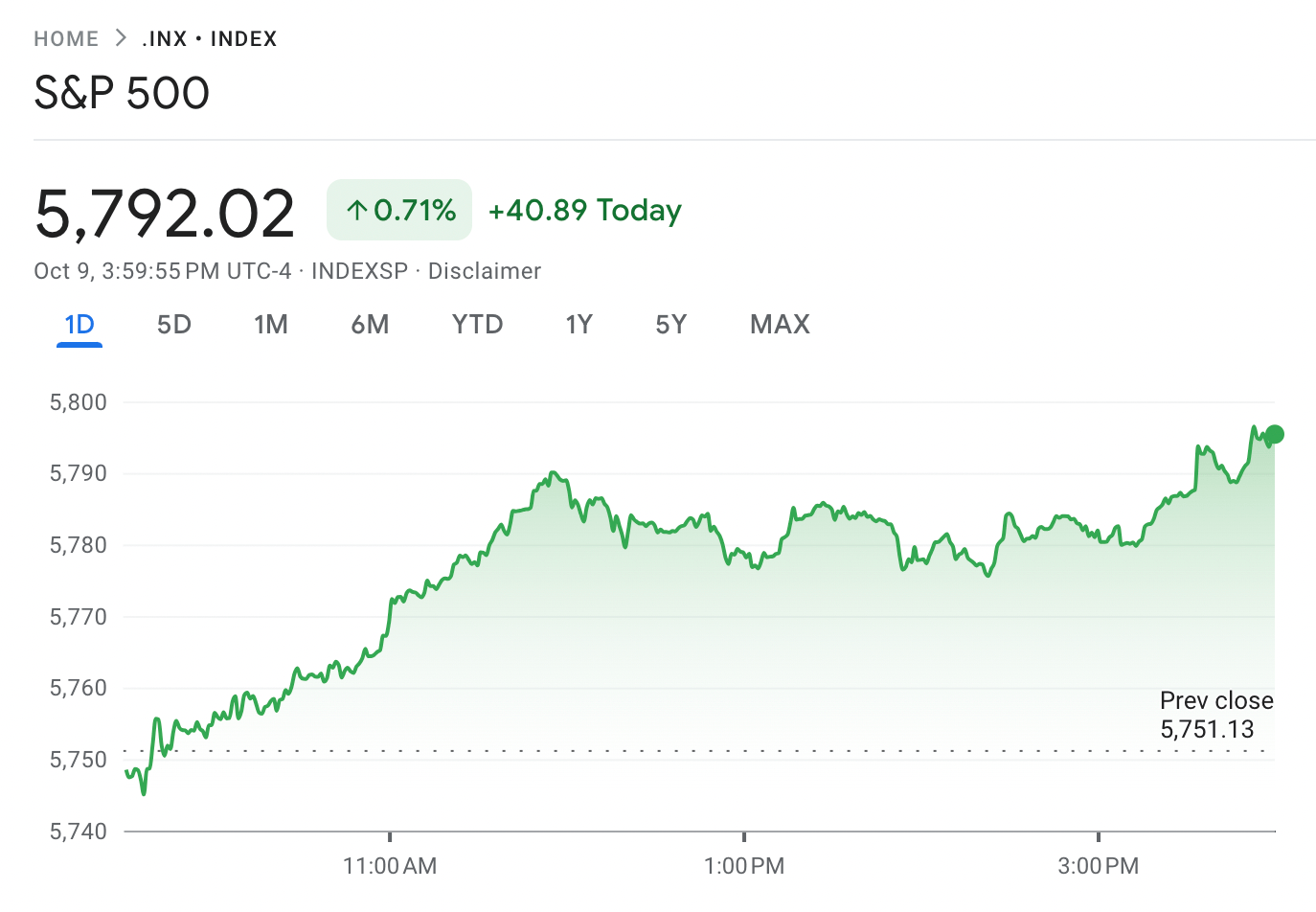Open the Disclaimer link

[x=484, y=271]
